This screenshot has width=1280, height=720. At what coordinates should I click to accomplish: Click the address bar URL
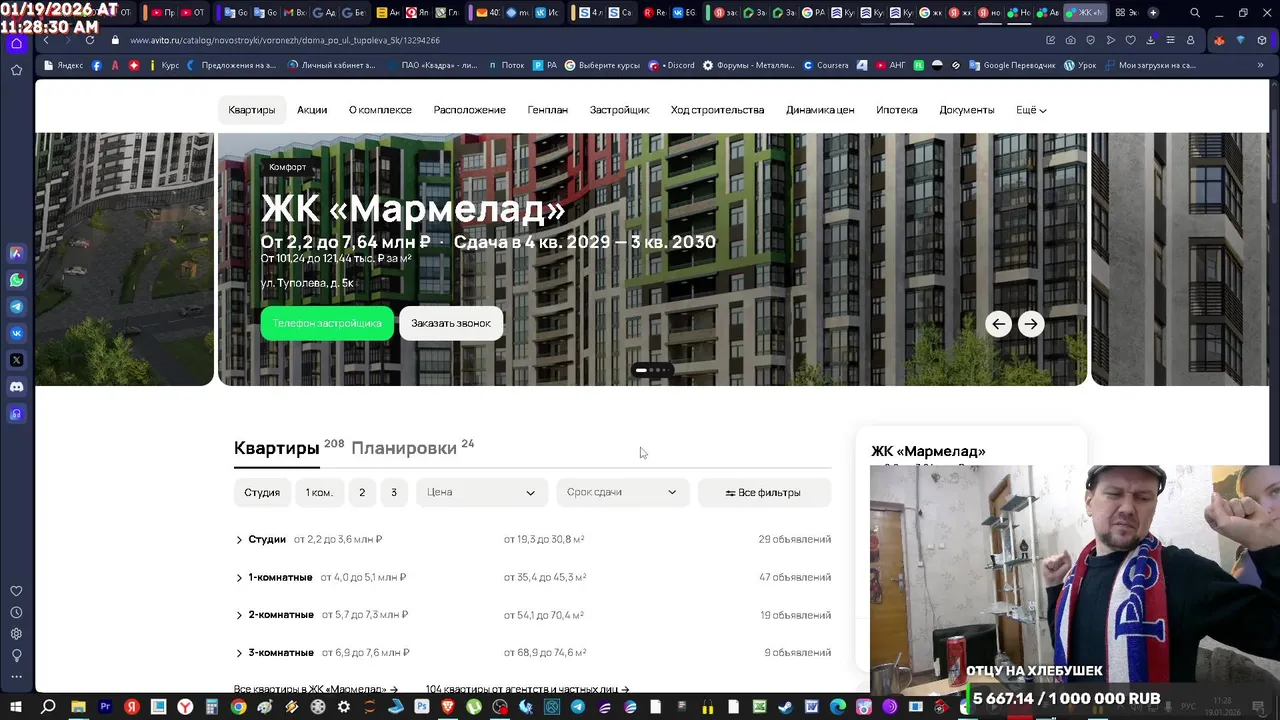[x=285, y=40]
